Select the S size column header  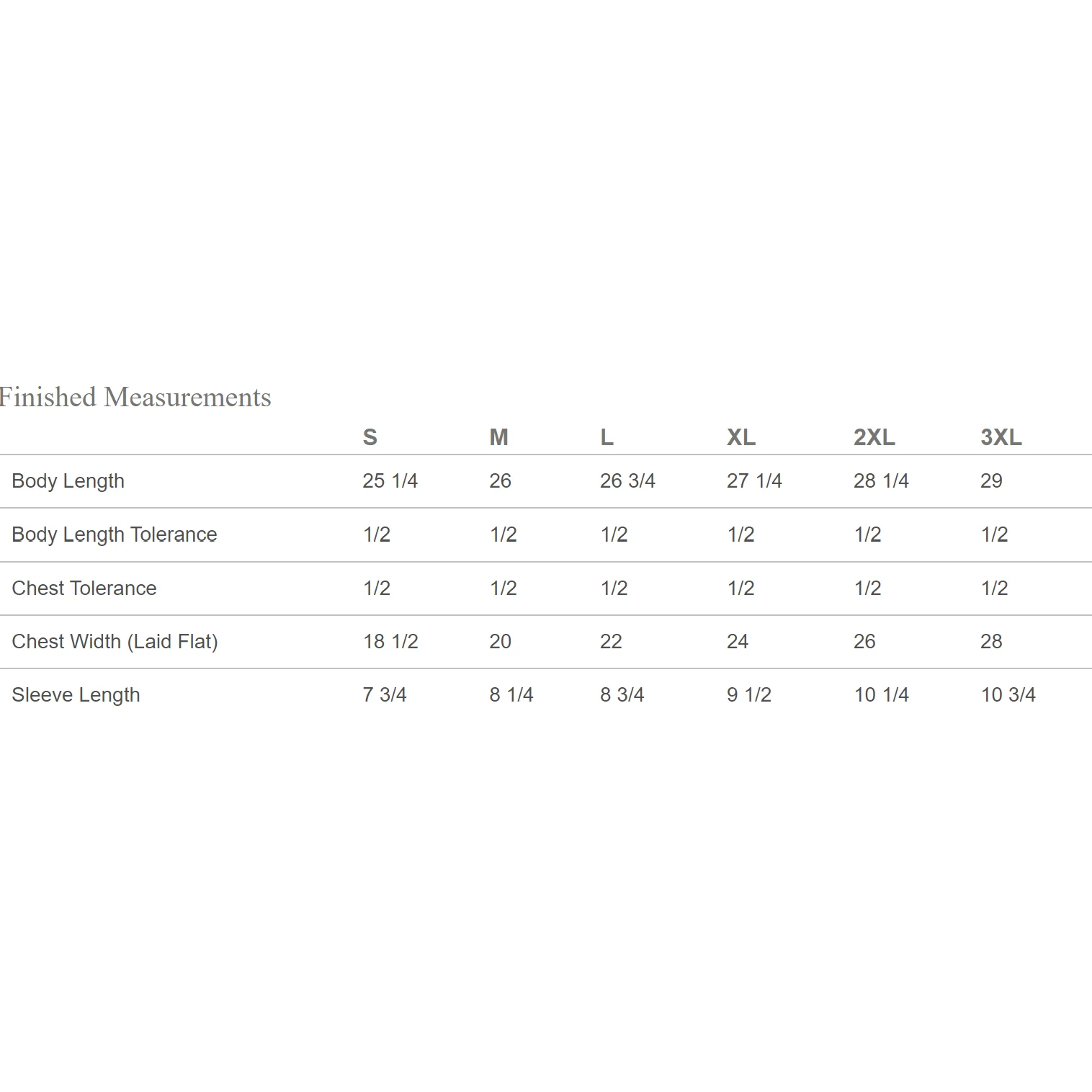370,437
